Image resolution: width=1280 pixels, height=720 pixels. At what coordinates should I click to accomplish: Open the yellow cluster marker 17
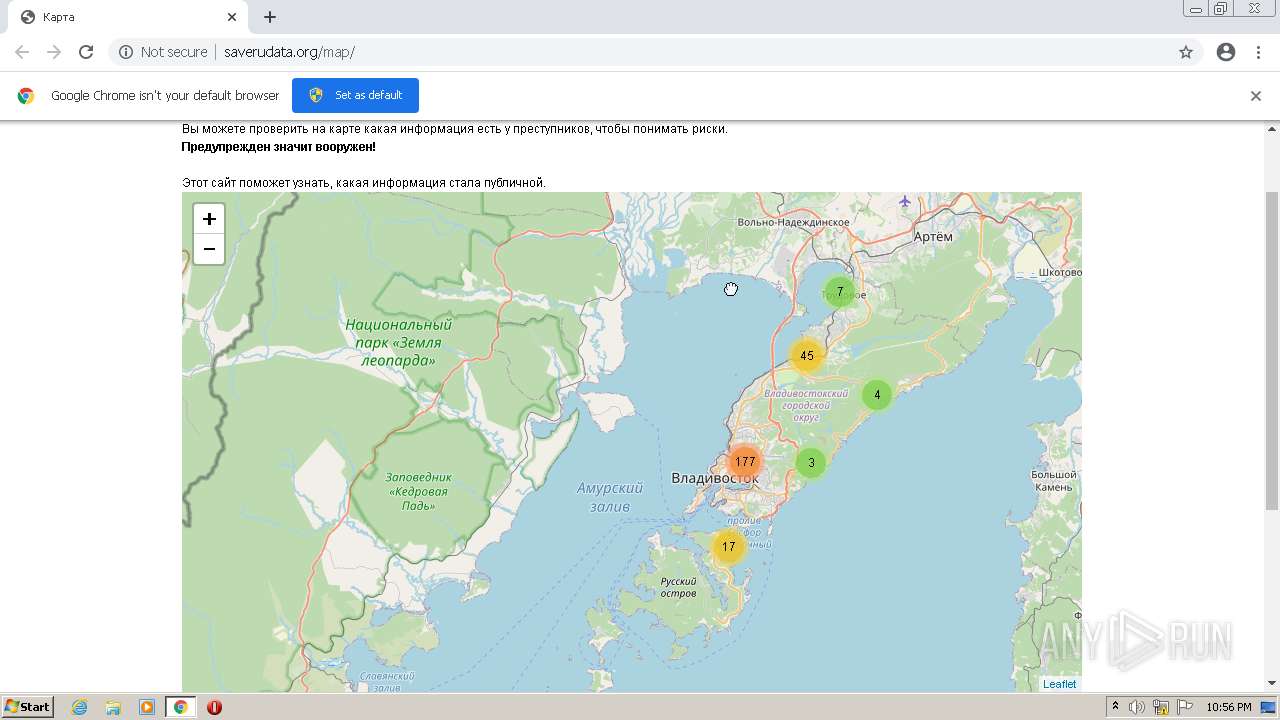click(729, 547)
